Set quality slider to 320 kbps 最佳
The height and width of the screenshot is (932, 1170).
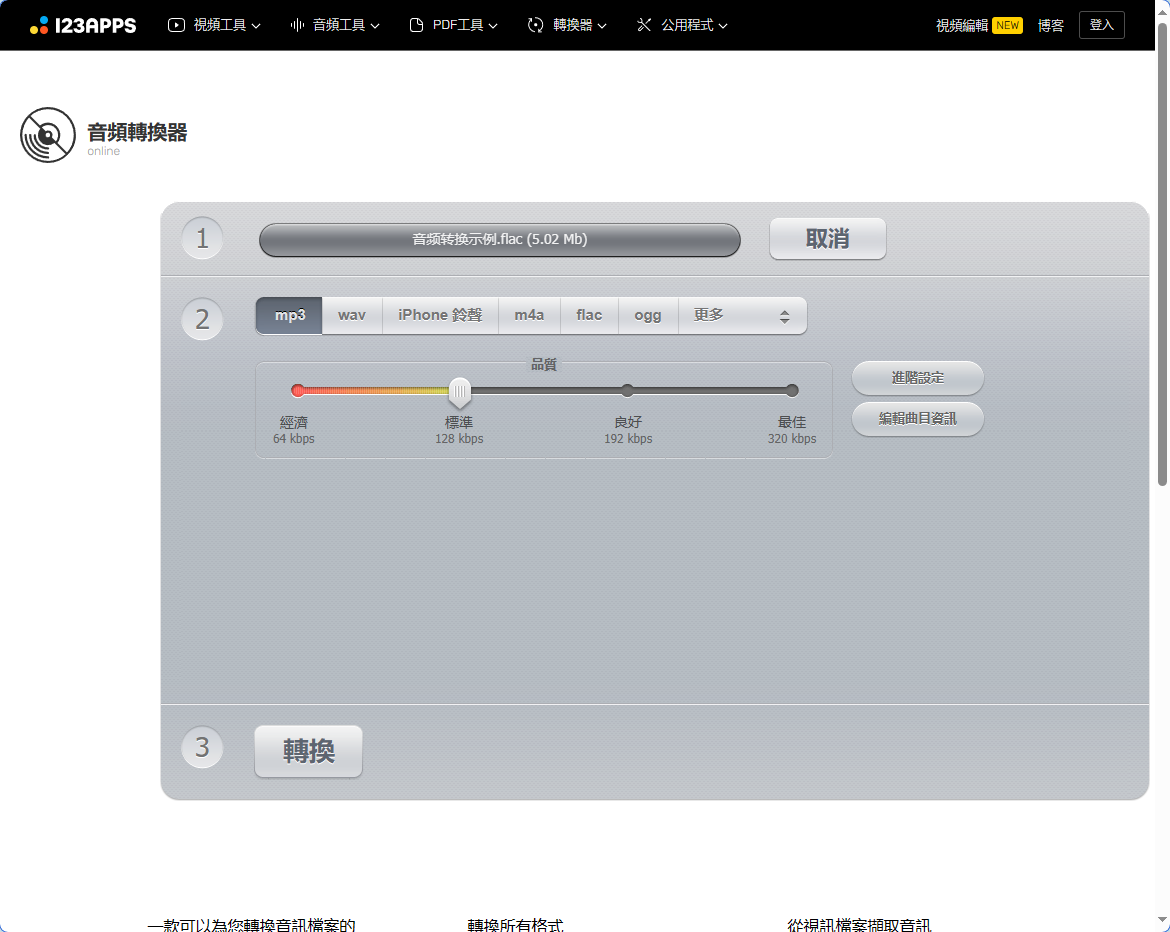pyautogui.click(x=791, y=390)
